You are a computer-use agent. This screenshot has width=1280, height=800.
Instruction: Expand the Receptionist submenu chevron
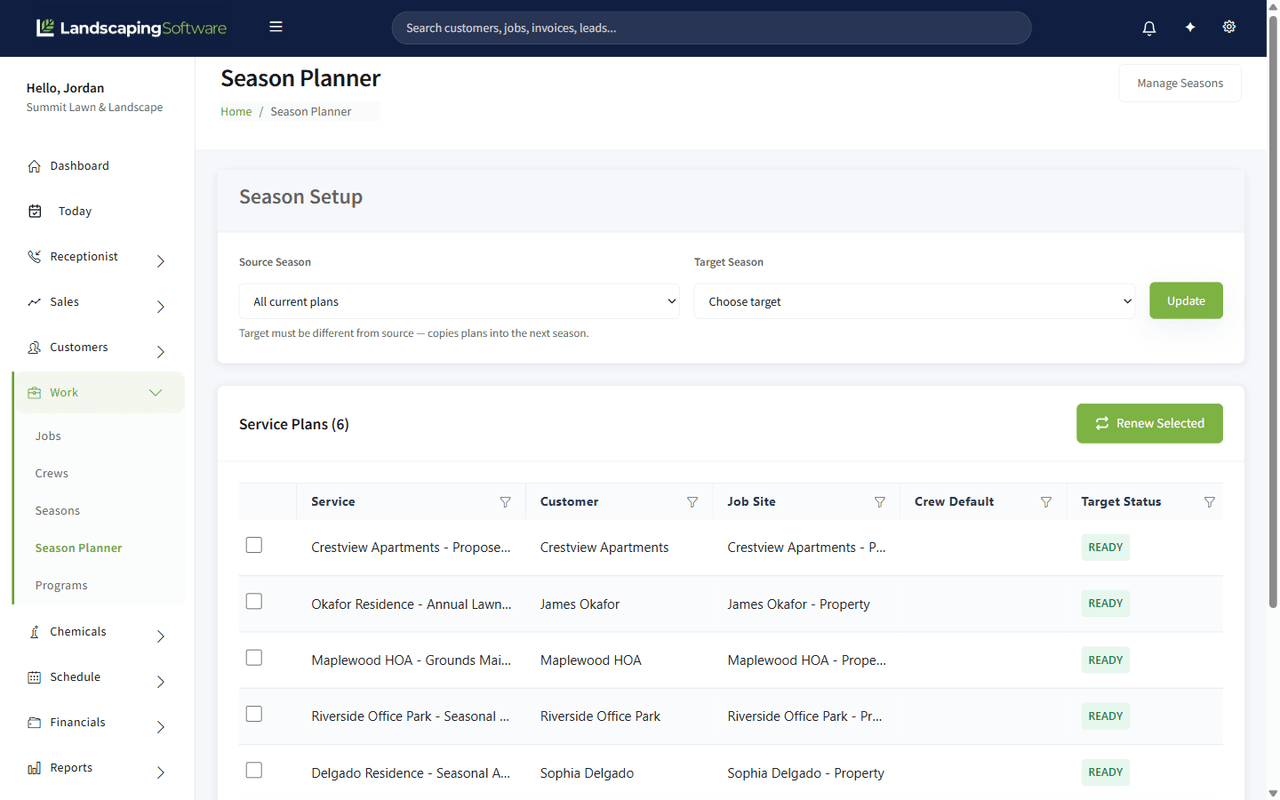[160, 261]
